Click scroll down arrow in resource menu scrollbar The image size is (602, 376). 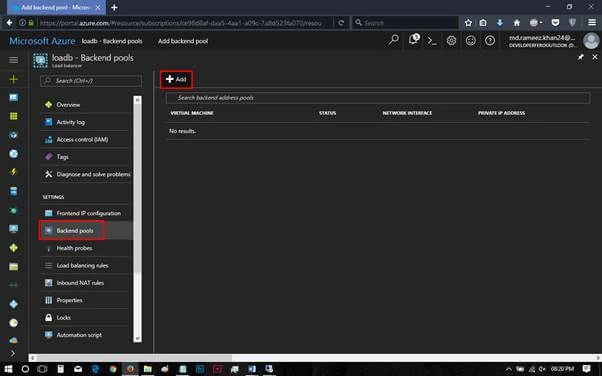(x=137, y=338)
